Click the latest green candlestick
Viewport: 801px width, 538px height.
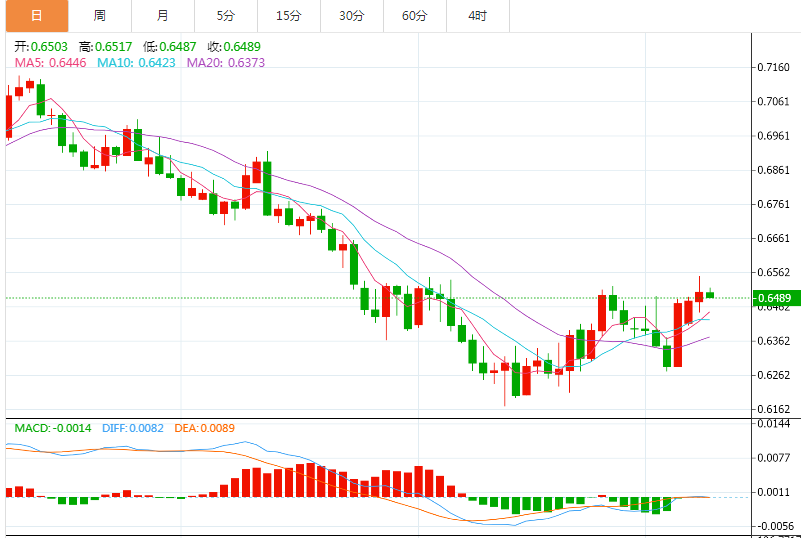[x=710, y=295]
